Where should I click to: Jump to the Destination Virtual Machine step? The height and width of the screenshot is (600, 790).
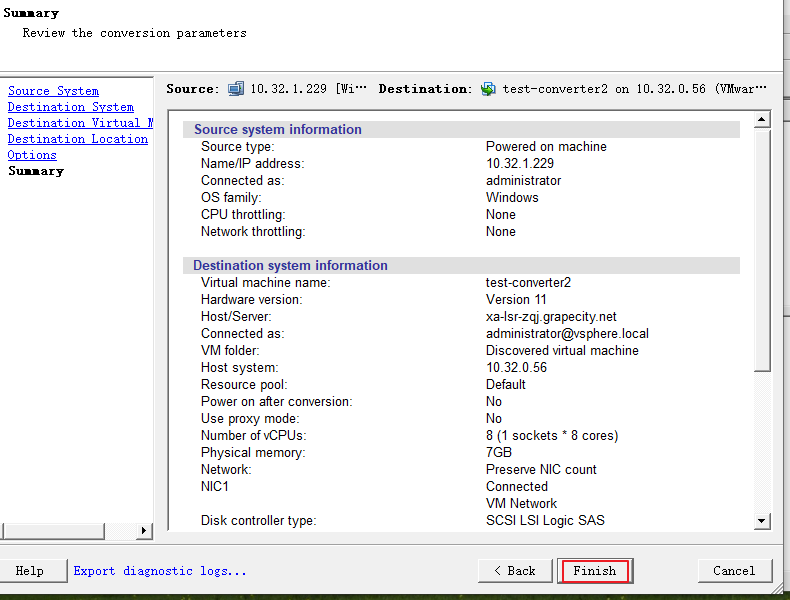click(80, 123)
